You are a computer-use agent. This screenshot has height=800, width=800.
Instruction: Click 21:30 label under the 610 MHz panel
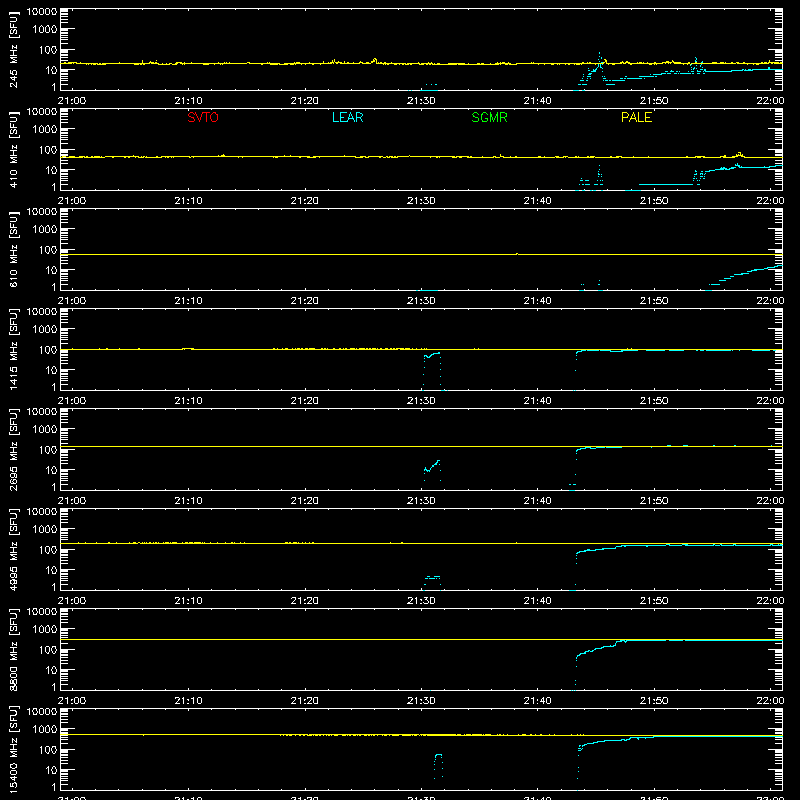[421, 301]
